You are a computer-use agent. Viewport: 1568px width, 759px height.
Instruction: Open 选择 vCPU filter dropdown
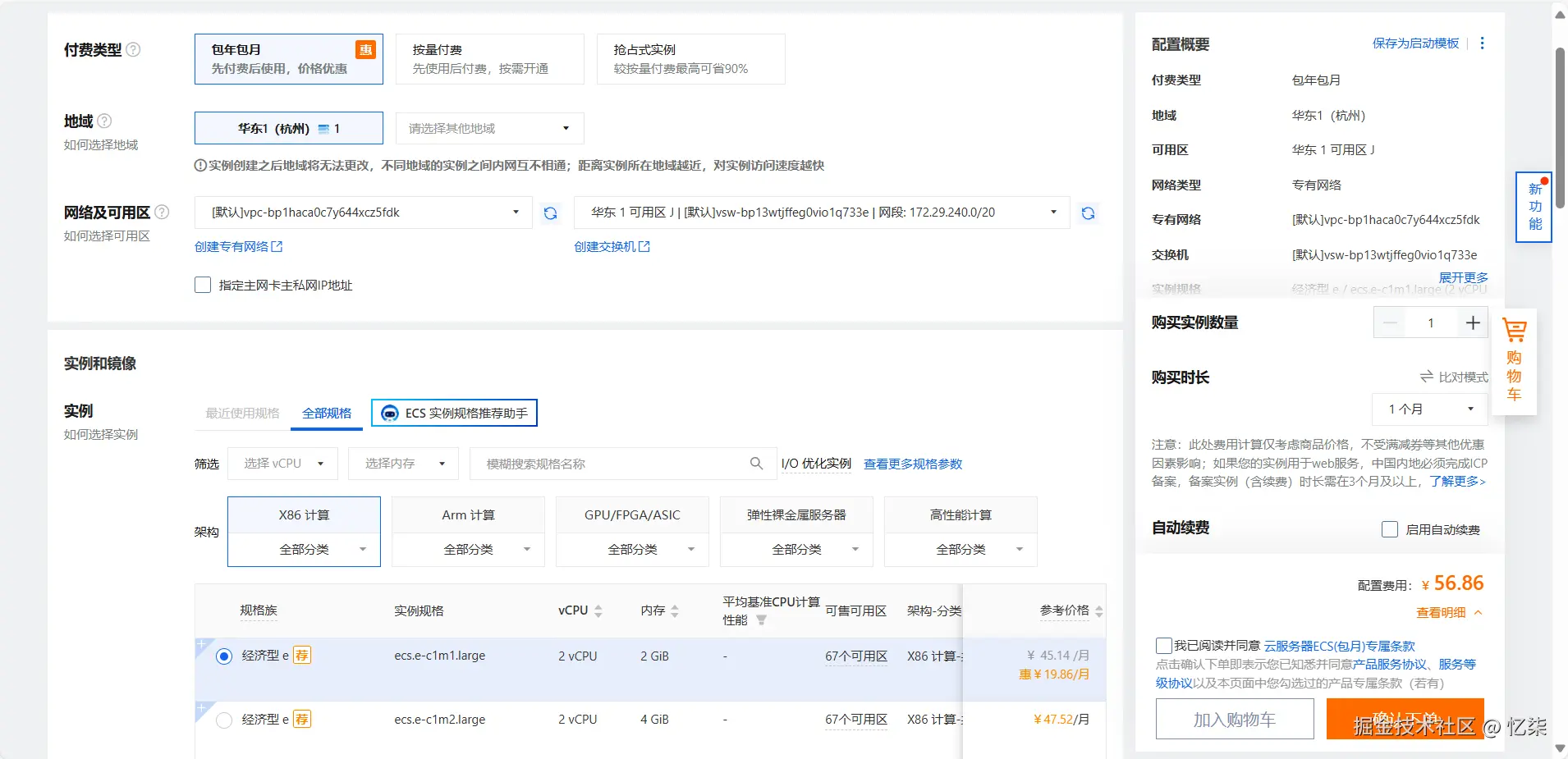click(x=282, y=464)
